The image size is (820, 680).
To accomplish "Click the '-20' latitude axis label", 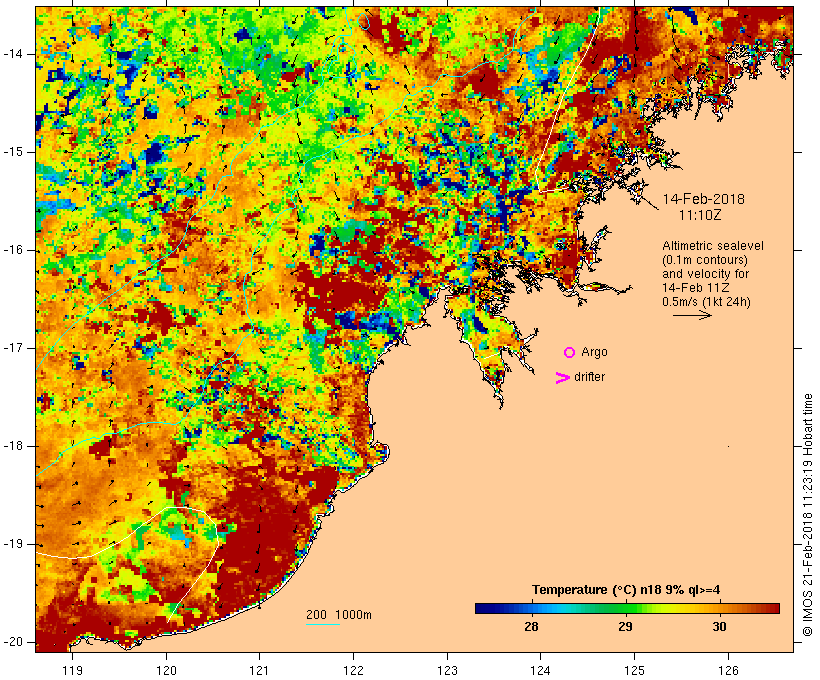I will pos(13,642).
